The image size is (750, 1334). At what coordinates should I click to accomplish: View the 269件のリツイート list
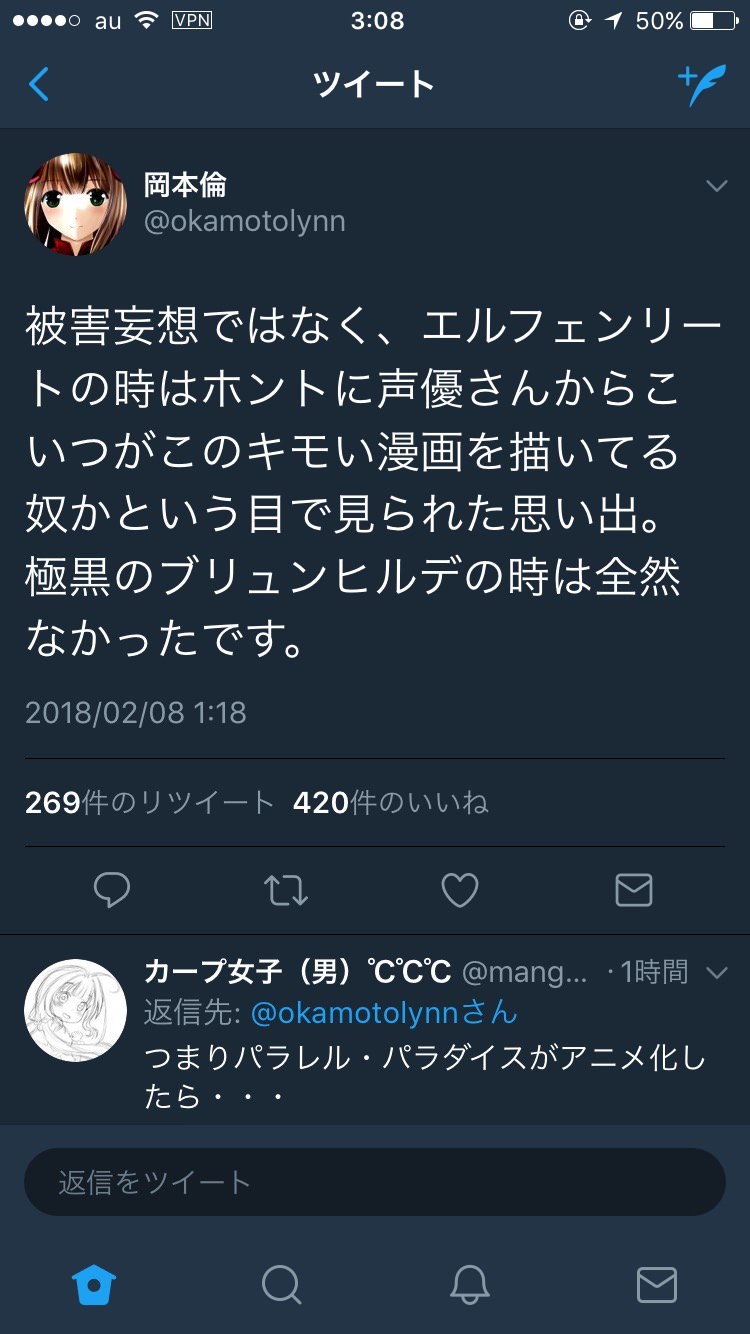[150, 802]
